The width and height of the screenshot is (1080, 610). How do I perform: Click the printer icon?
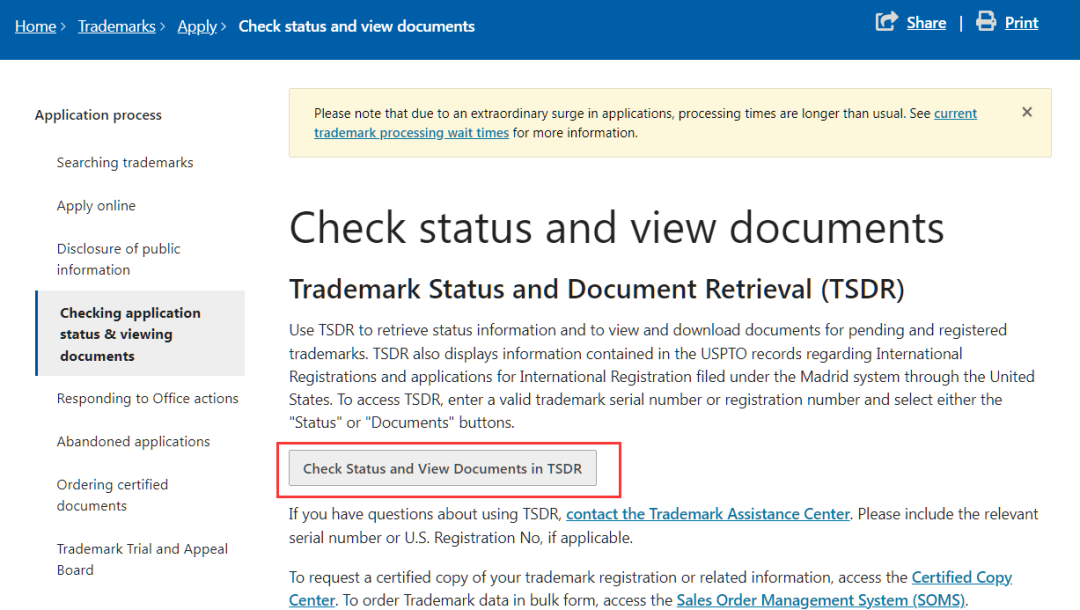click(986, 21)
